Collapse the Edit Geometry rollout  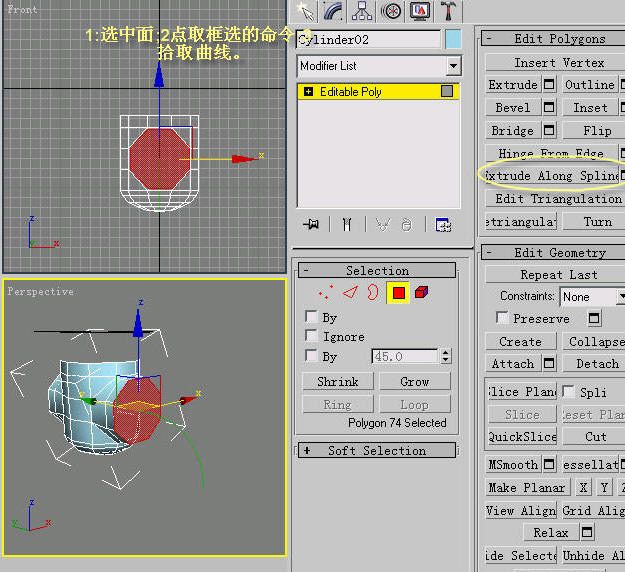pyautogui.click(x=553, y=253)
